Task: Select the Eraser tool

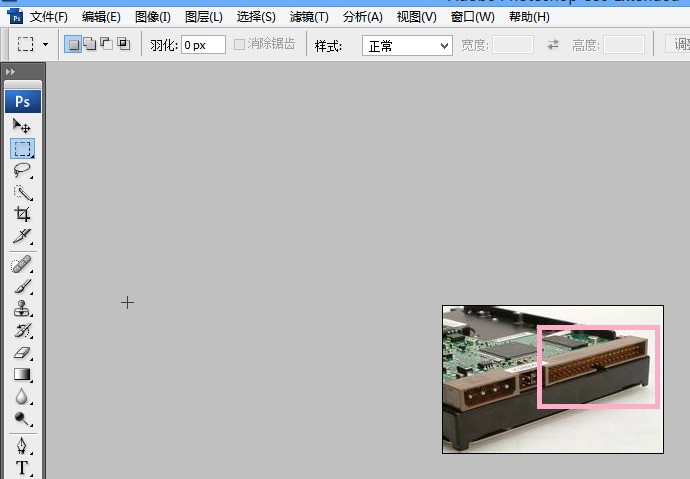Action: pyautogui.click(x=22, y=352)
